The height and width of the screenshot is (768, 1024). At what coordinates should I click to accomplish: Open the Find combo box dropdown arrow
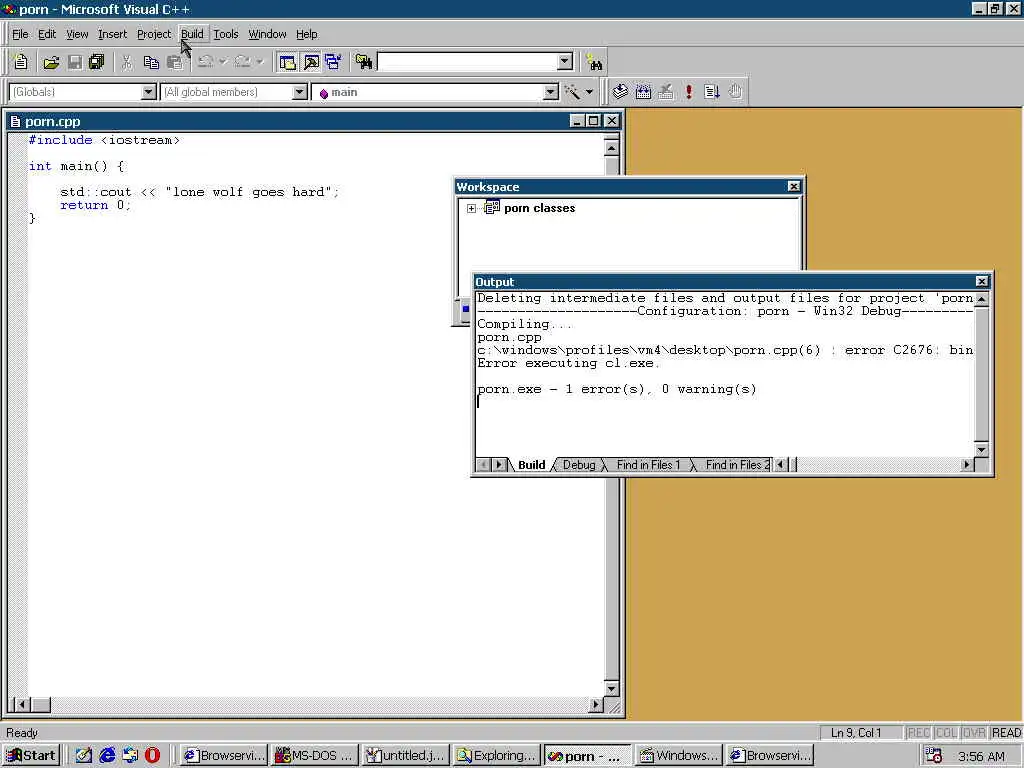point(565,62)
